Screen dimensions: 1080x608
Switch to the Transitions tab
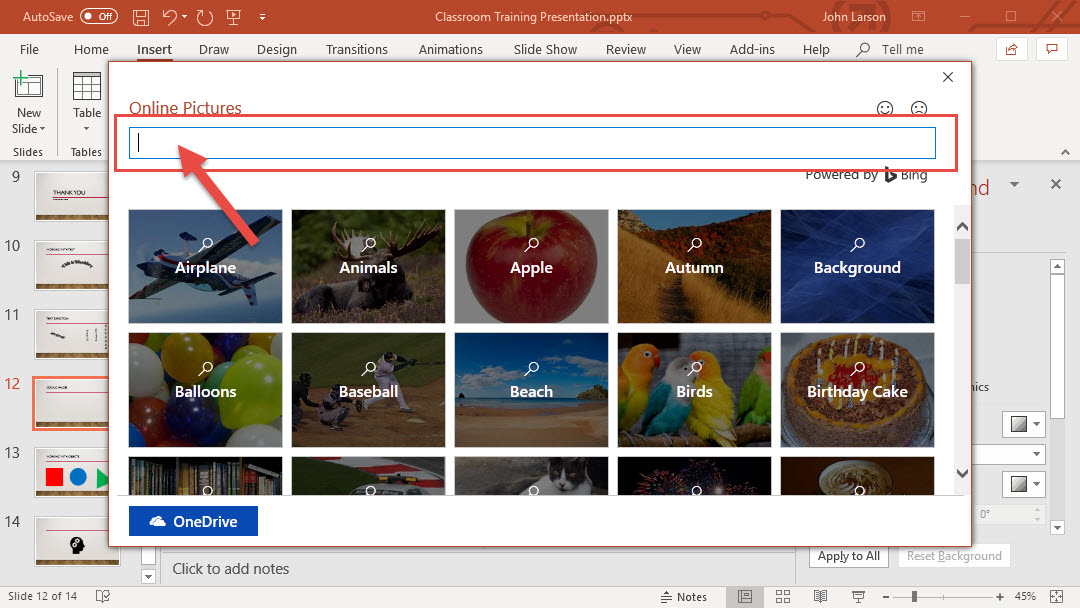(356, 50)
